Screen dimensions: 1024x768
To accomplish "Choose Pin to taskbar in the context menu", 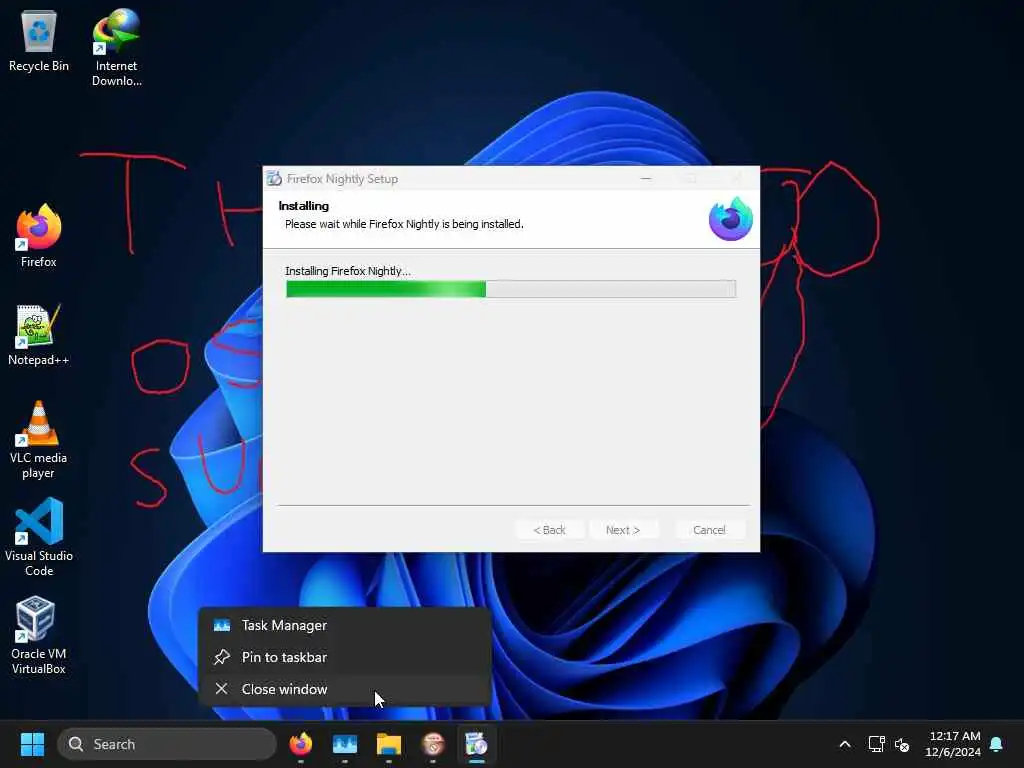I will [345, 657].
